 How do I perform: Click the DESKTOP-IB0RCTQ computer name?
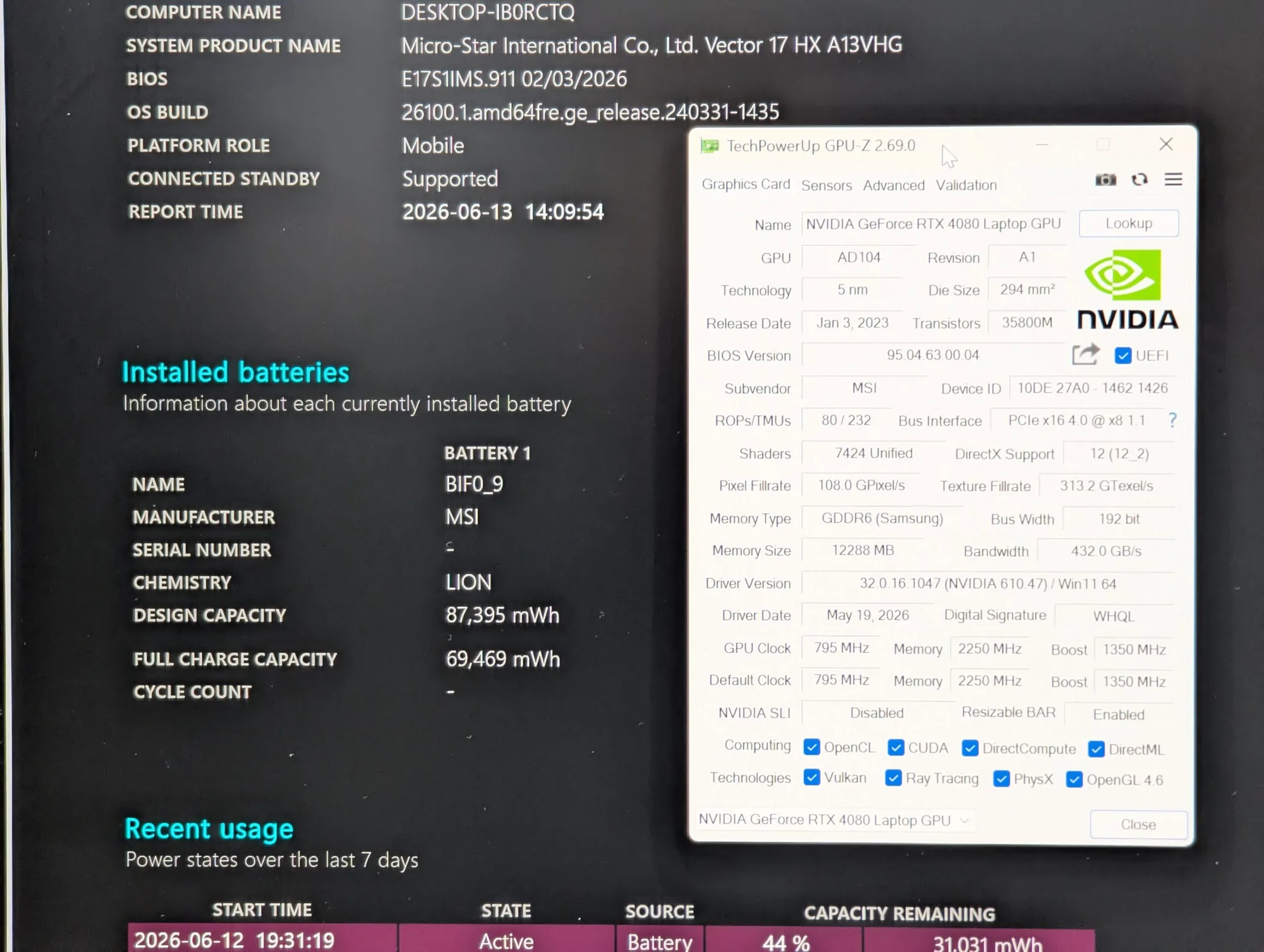tap(488, 12)
